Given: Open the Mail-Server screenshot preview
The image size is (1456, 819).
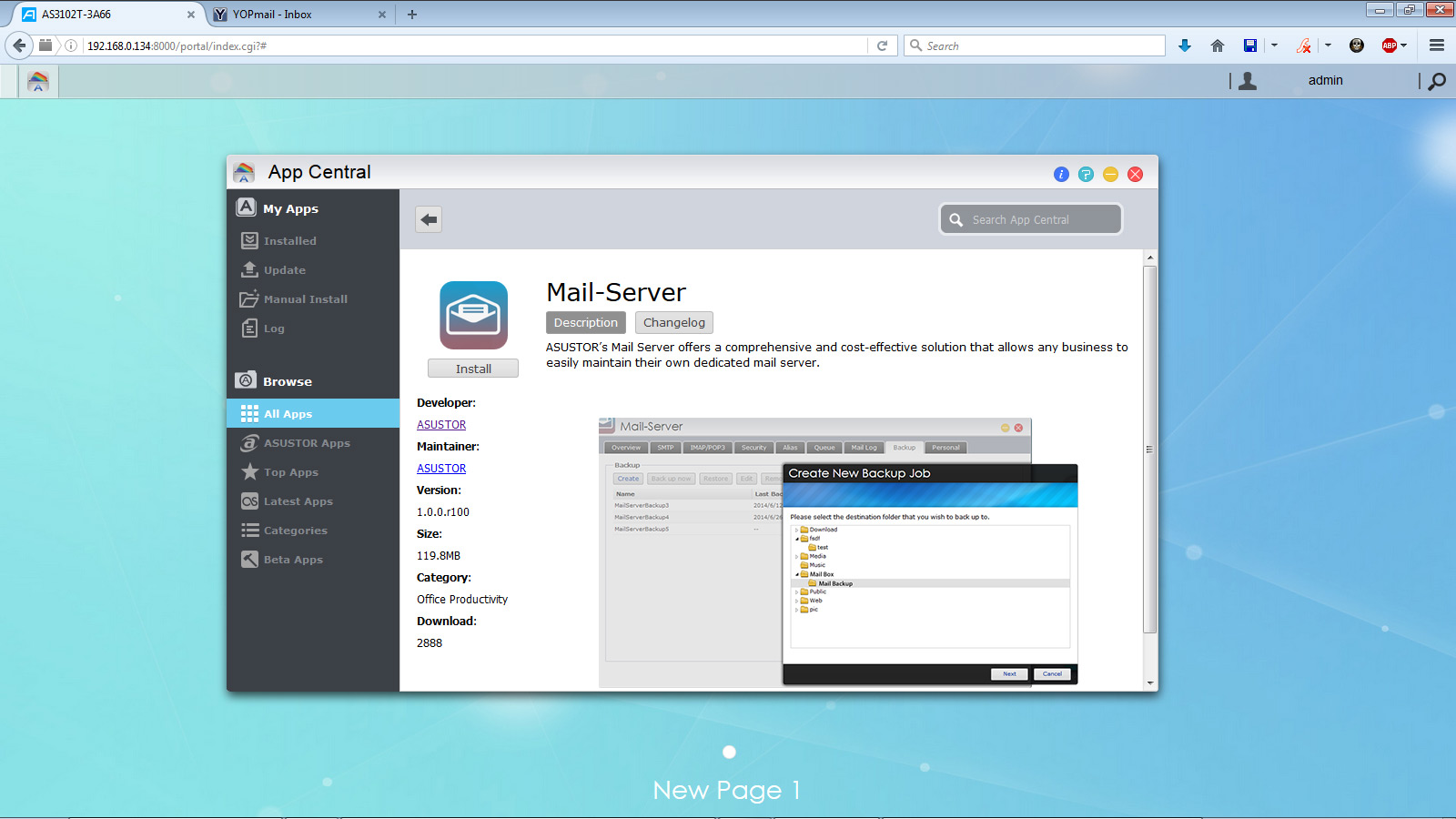Looking at the screenshot, I should point(838,552).
